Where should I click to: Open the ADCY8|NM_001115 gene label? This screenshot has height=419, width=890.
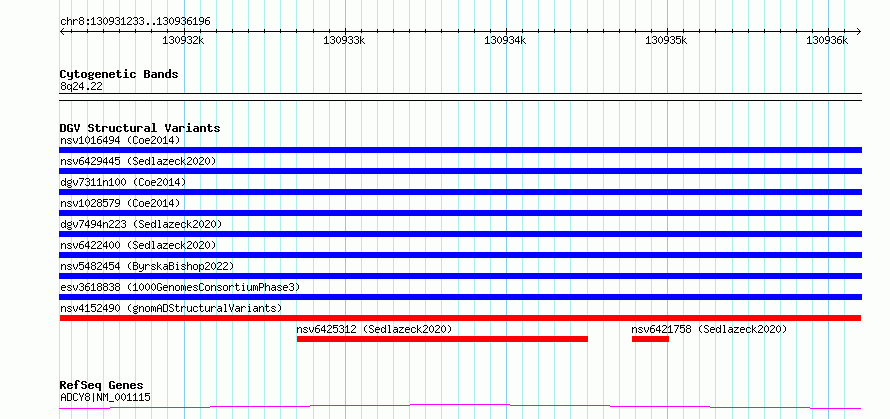point(105,397)
